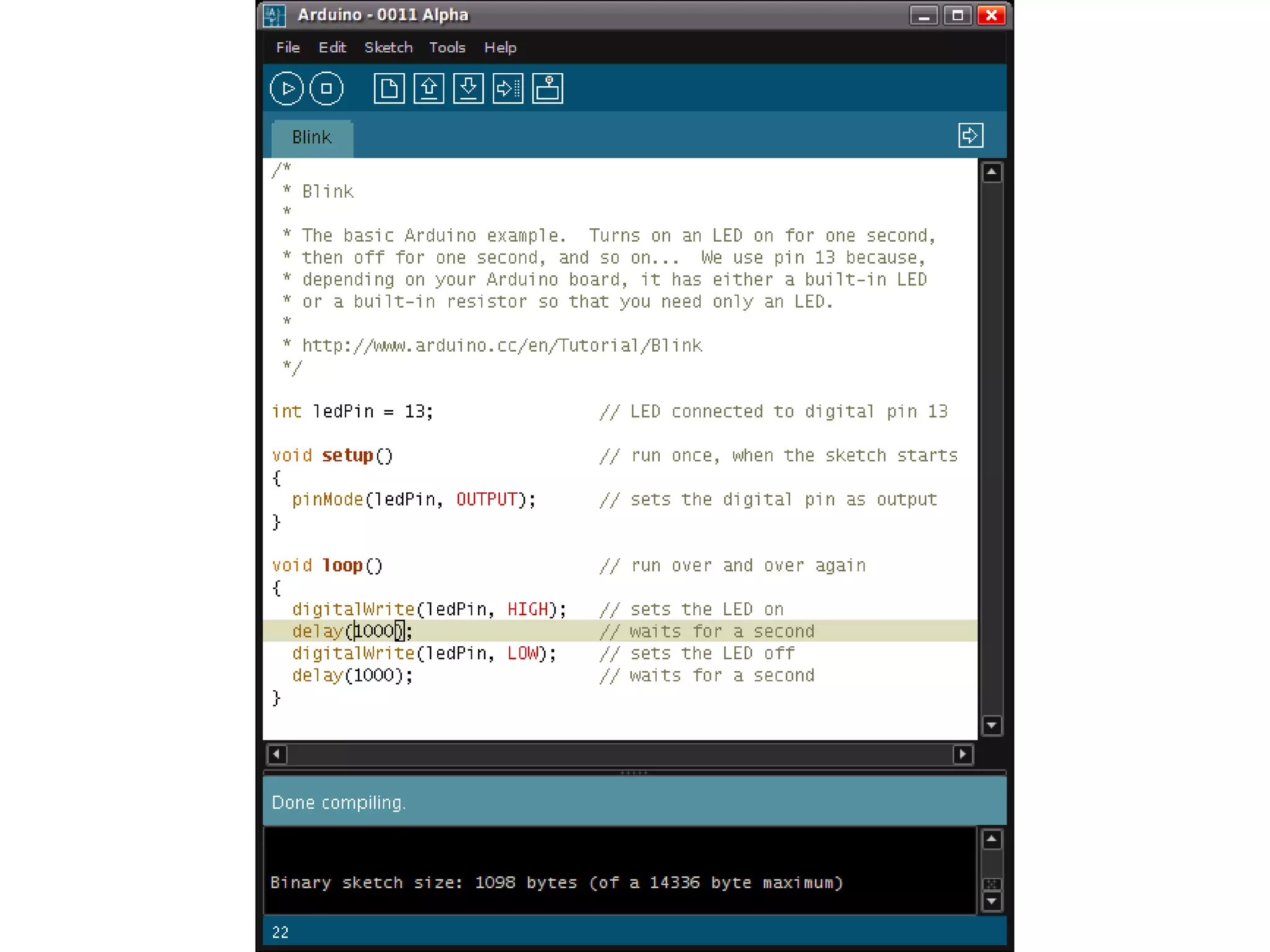Open the tab menu arrow button

970,135
